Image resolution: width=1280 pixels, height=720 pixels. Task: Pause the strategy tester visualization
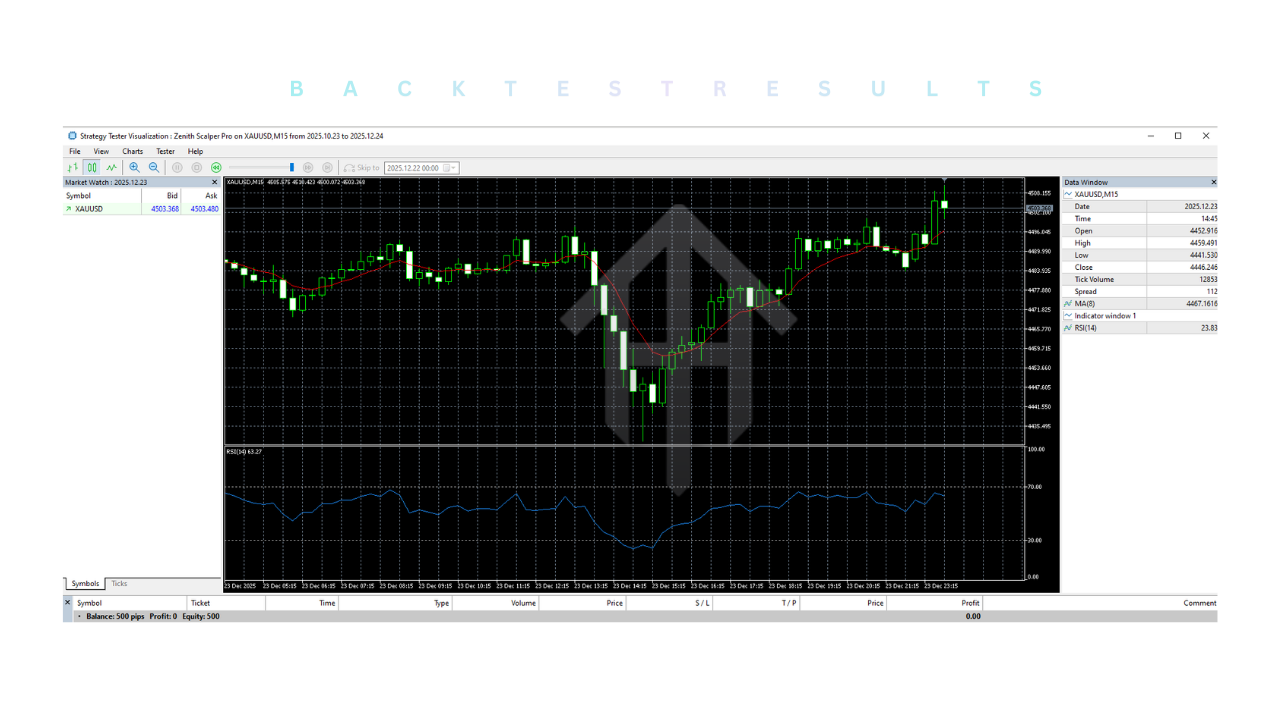tap(177, 168)
